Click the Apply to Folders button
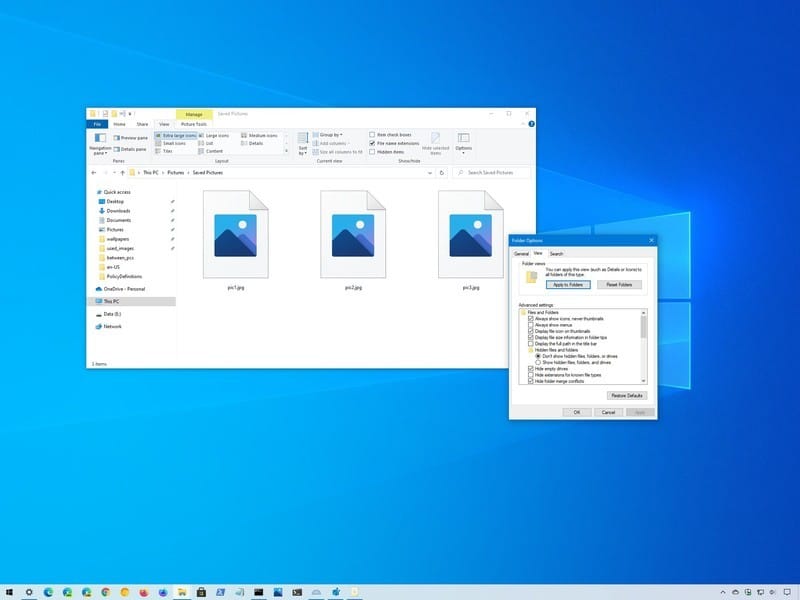This screenshot has width=800, height=600. click(x=568, y=285)
